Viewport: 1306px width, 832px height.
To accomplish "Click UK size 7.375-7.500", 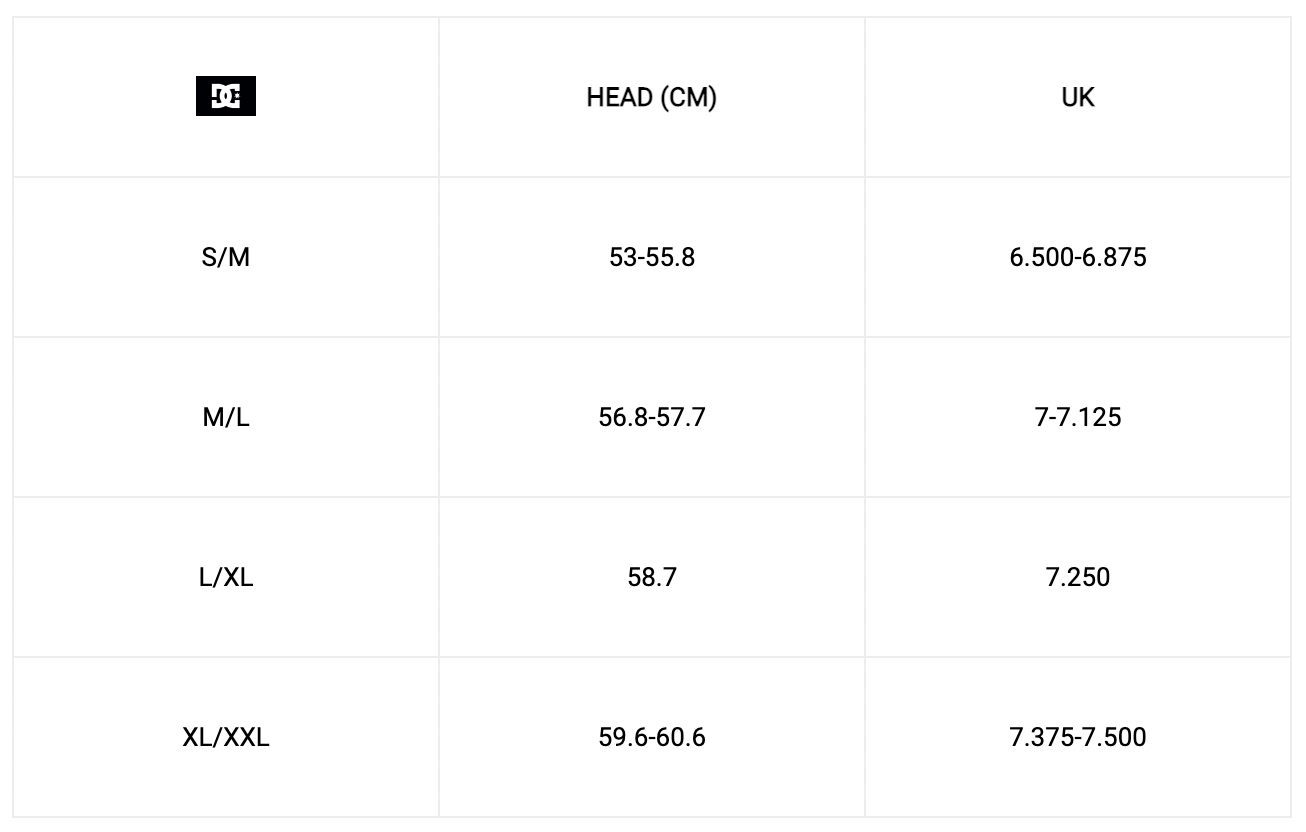I will click(1078, 738).
